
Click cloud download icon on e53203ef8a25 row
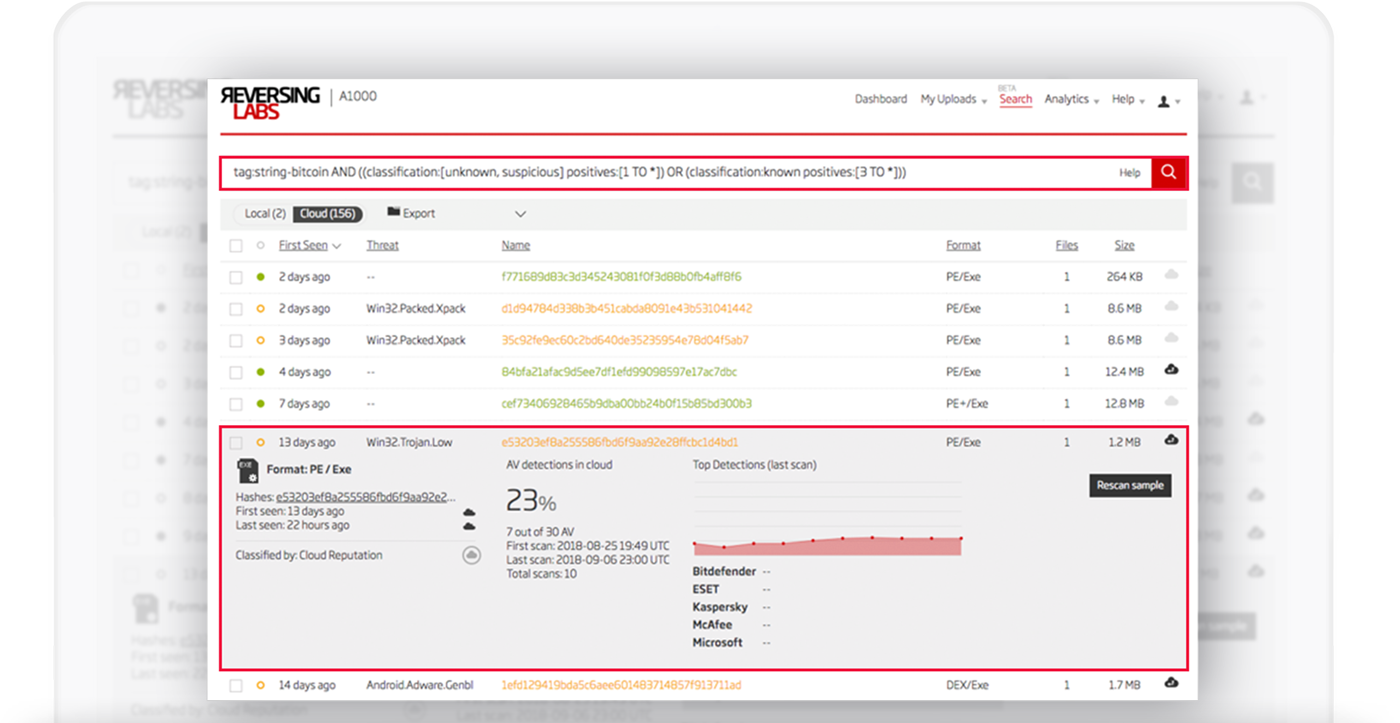click(x=1171, y=440)
